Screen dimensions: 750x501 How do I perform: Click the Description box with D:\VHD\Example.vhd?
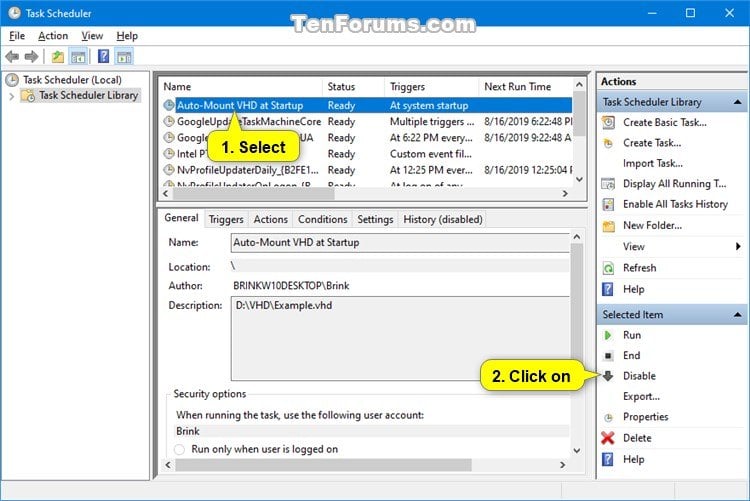(x=400, y=338)
